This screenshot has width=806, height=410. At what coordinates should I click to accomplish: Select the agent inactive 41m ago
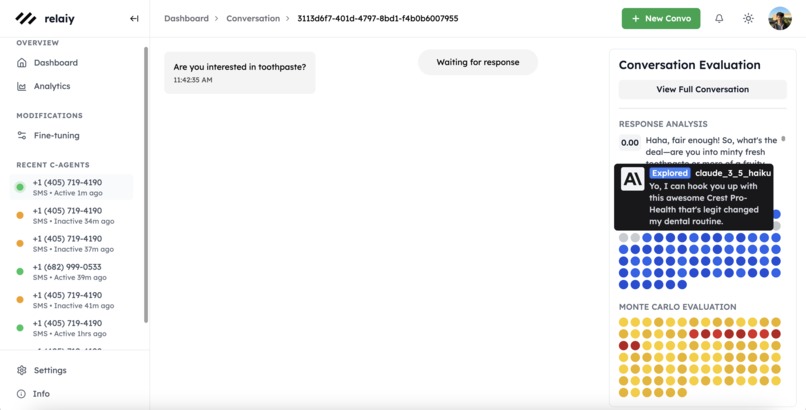tap(71, 300)
